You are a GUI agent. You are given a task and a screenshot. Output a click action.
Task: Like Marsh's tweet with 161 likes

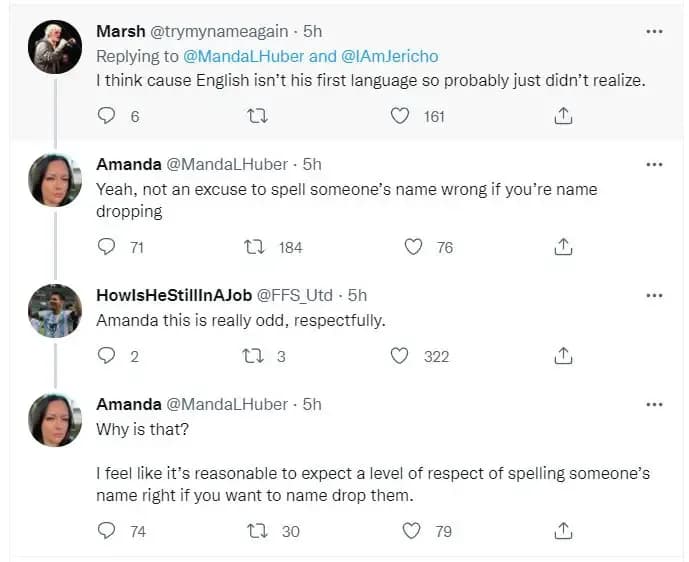click(400, 116)
